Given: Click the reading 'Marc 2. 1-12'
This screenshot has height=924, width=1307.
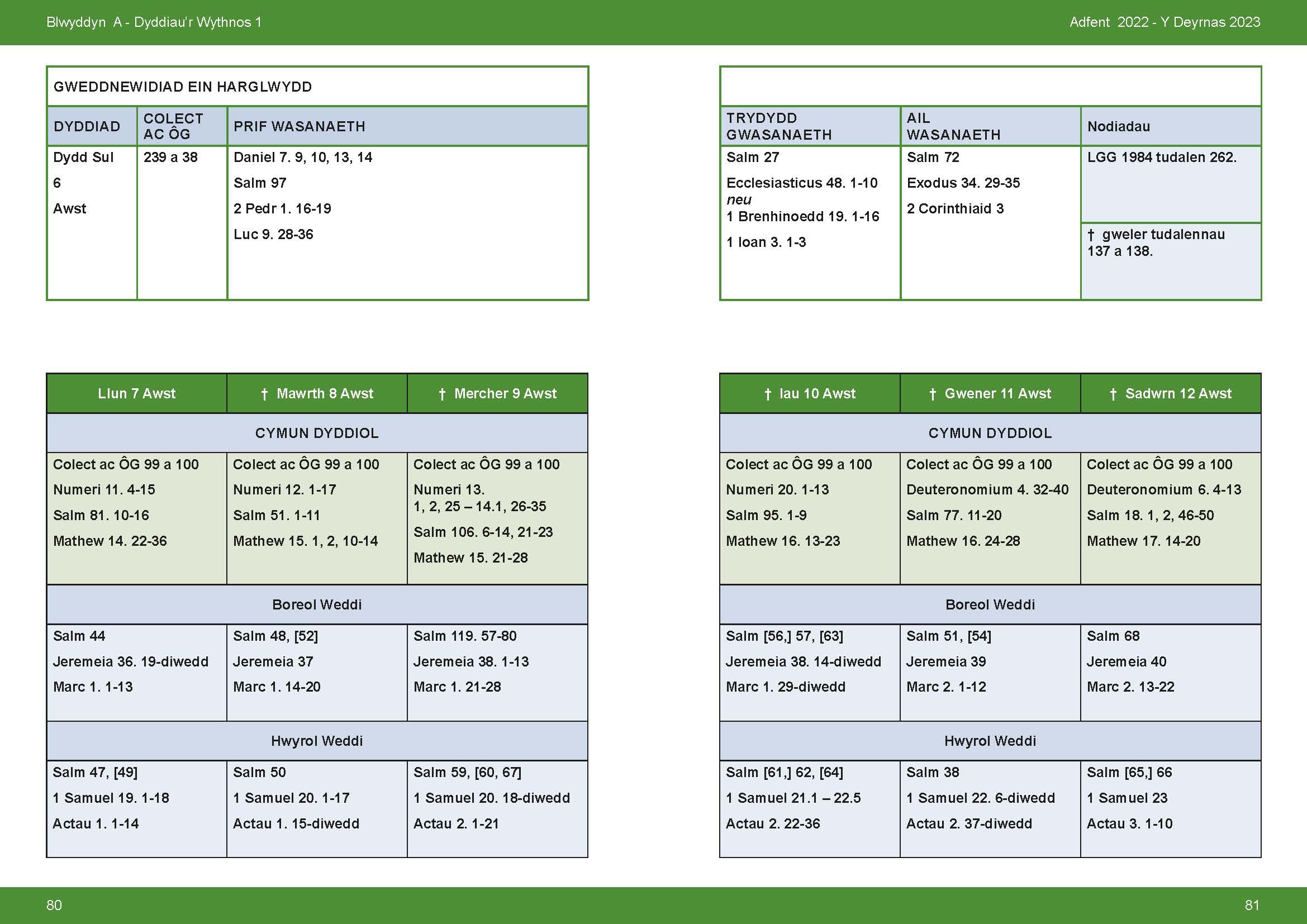Looking at the screenshot, I should (x=946, y=687).
